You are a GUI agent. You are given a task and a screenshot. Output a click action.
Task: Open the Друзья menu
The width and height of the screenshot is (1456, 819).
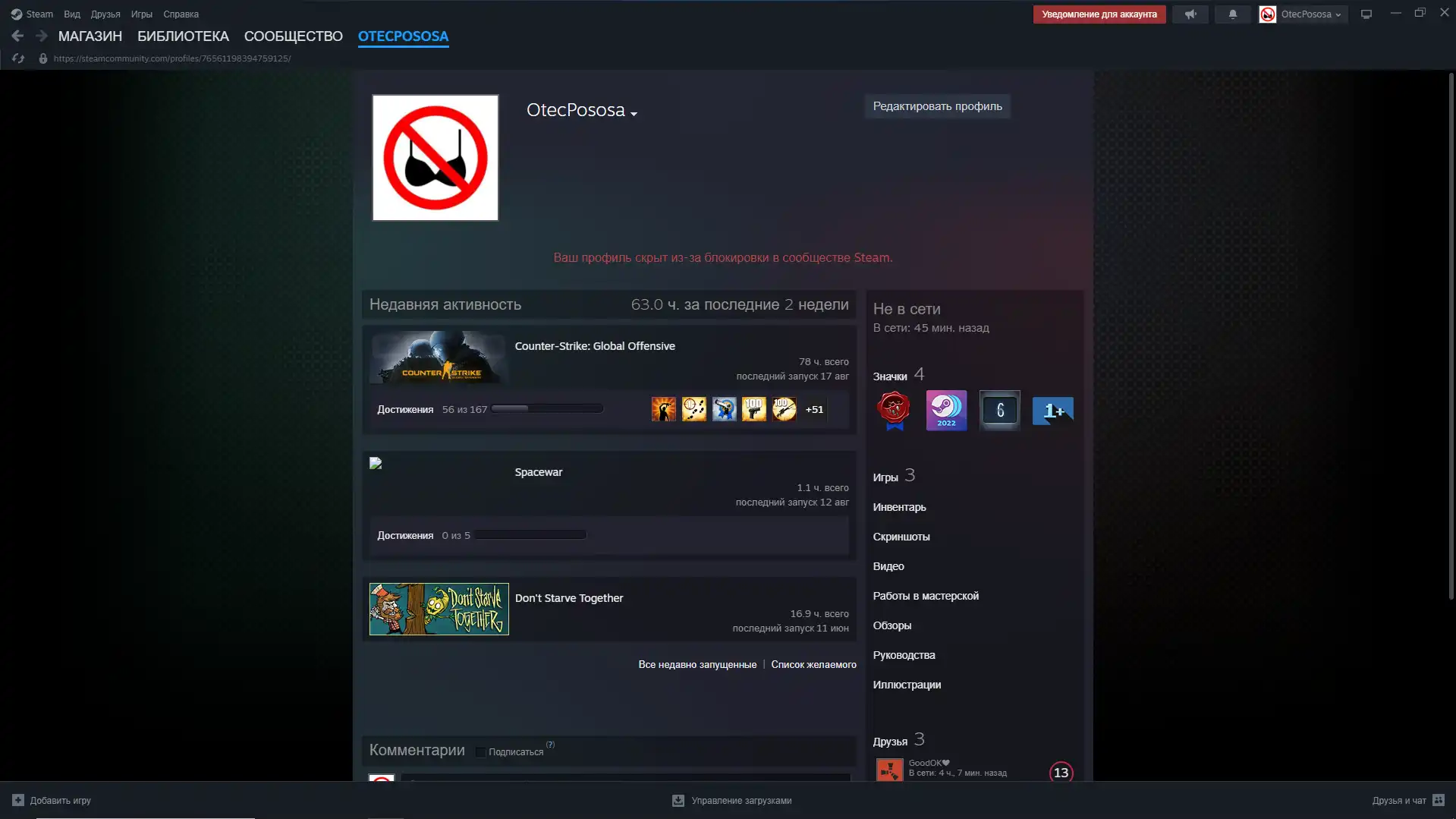[x=105, y=14]
